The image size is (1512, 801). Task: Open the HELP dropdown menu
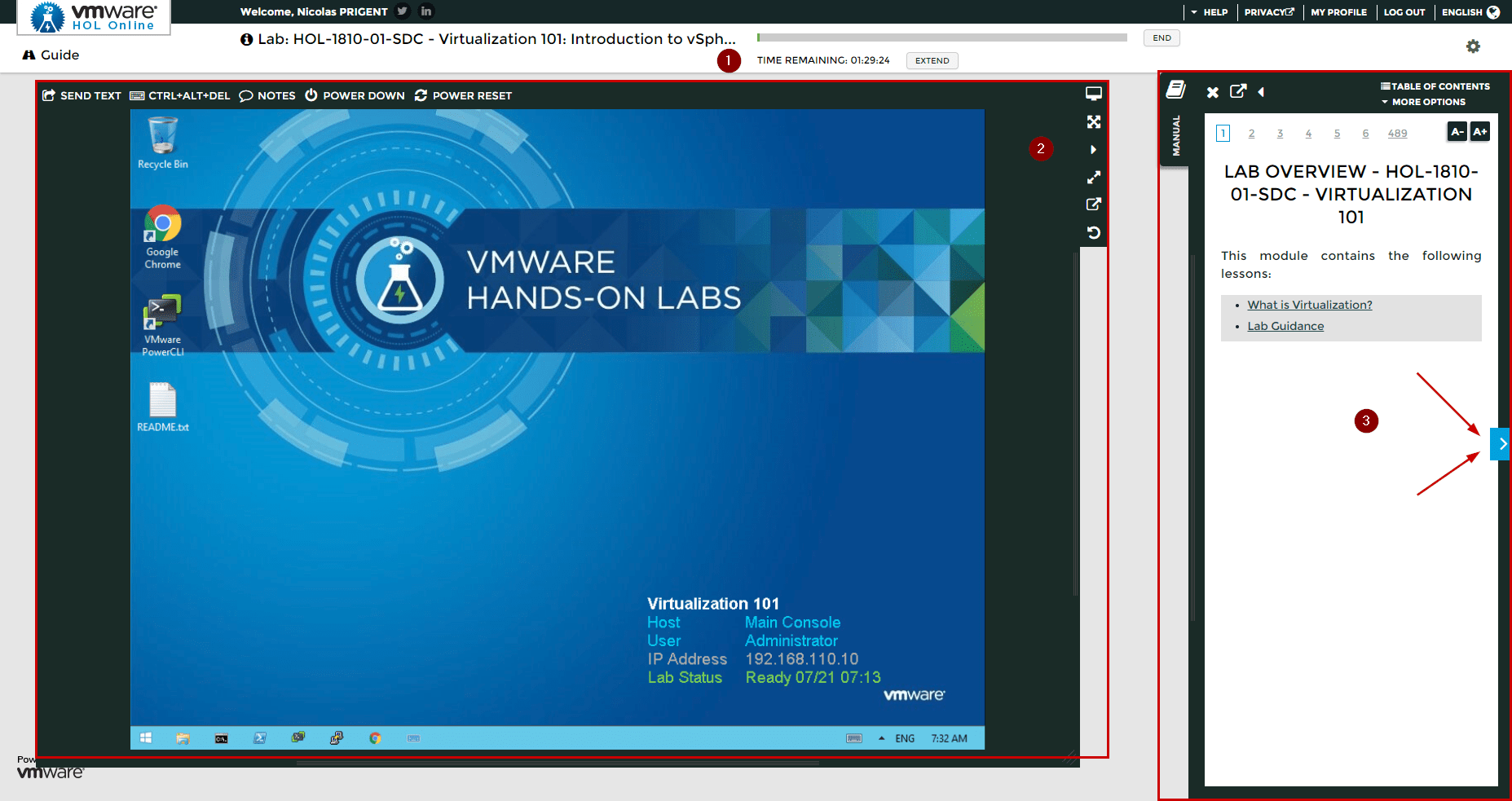(x=1209, y=12)
